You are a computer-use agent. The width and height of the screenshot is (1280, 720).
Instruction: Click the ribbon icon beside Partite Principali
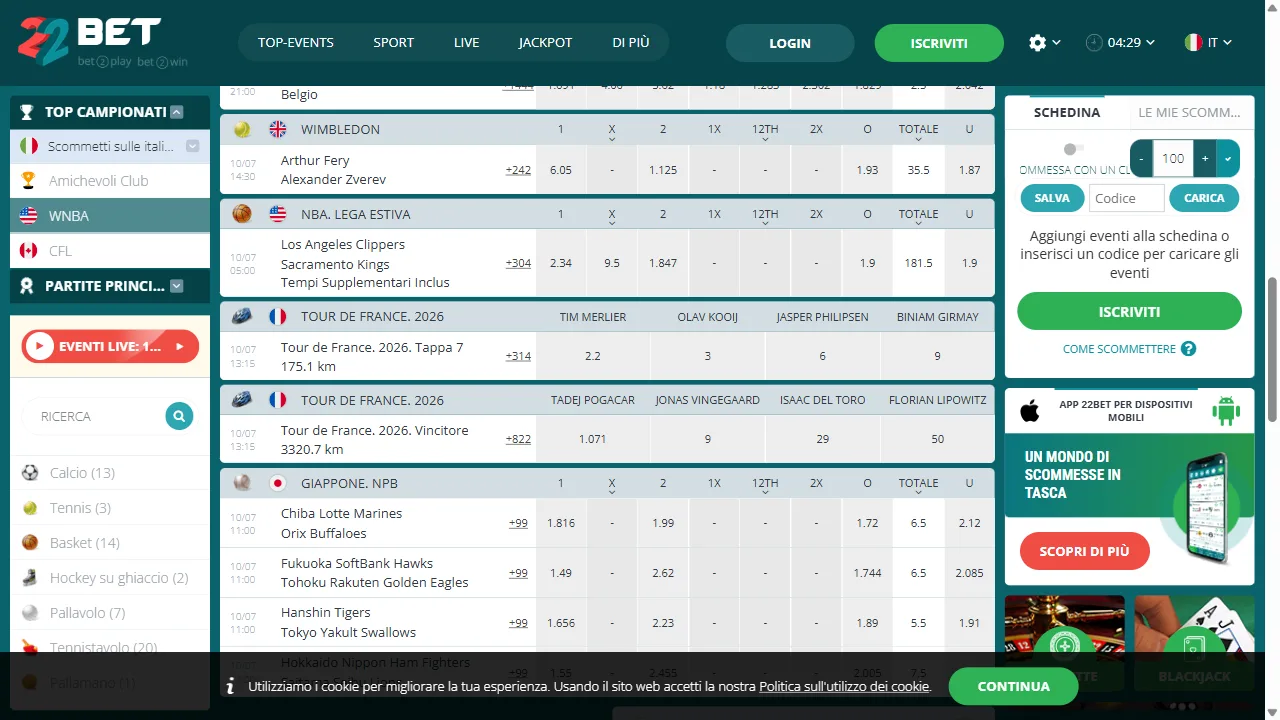coord(28,286)
